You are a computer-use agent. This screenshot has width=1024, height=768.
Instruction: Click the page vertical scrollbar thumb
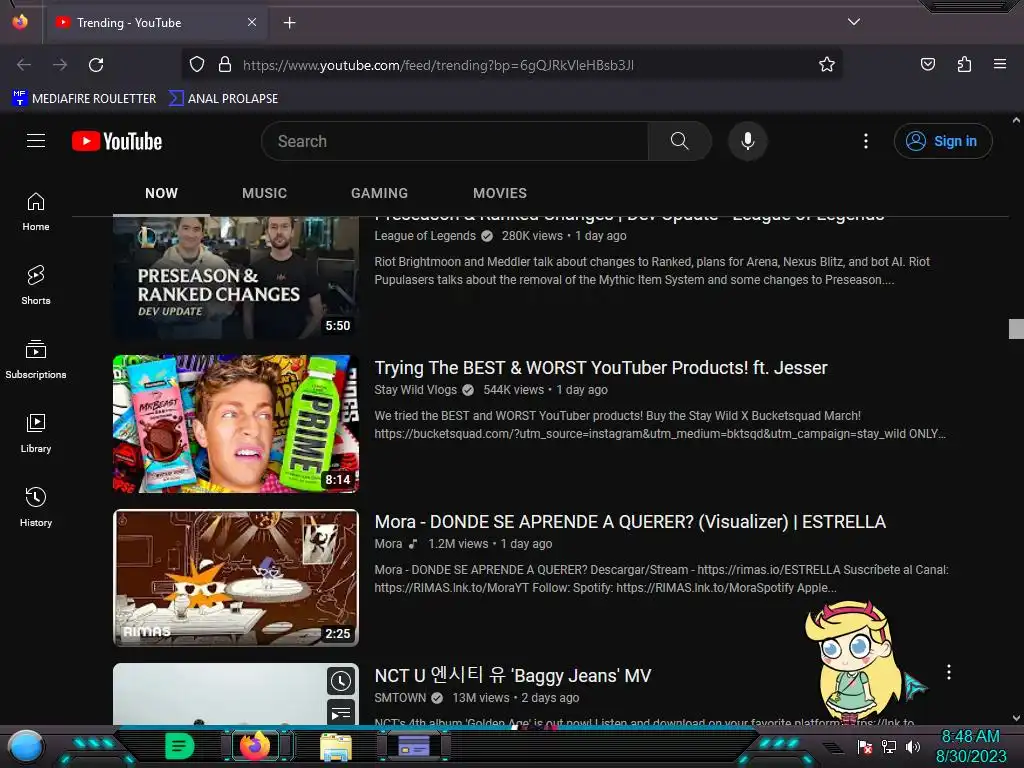pyautogui.click(x=1016, y=328)
